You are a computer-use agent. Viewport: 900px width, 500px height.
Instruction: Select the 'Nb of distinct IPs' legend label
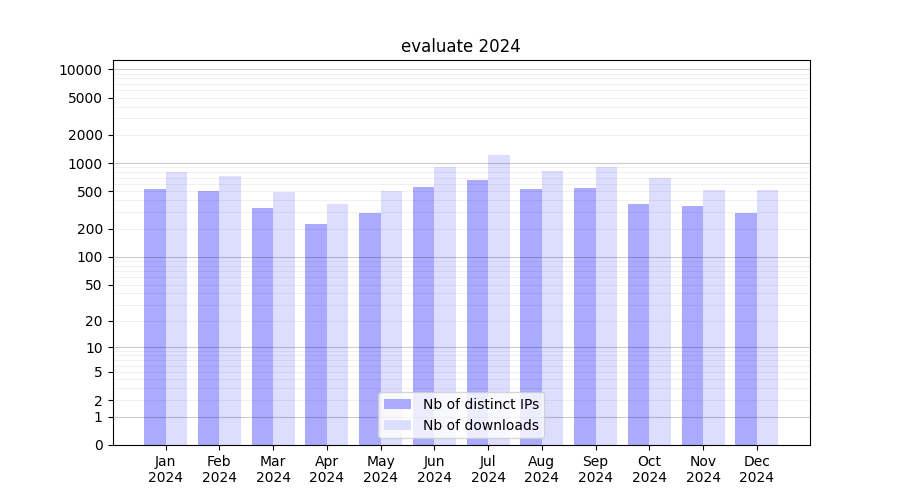480,404
